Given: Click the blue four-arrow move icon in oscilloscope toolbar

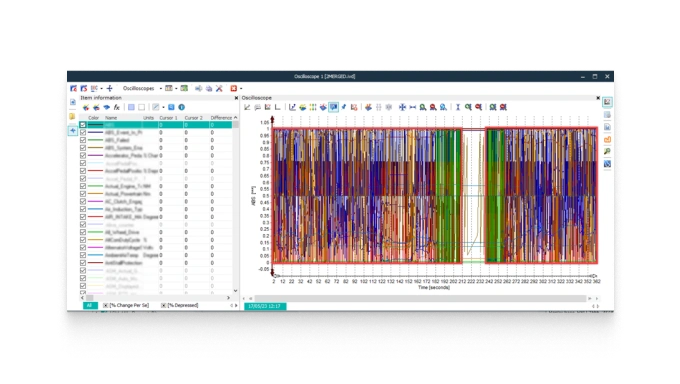Looking at the screenshot, I should pyautogui.click(x=402, y=107).
